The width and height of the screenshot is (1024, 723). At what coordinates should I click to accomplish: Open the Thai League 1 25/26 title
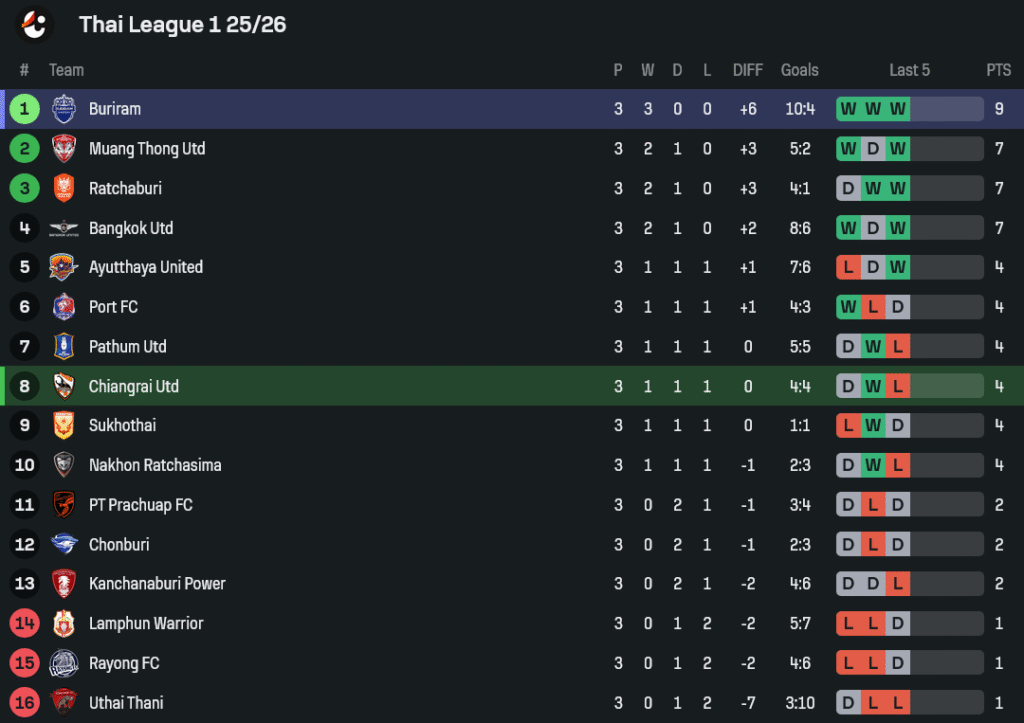pyautogui.click(x=182, y=25)
